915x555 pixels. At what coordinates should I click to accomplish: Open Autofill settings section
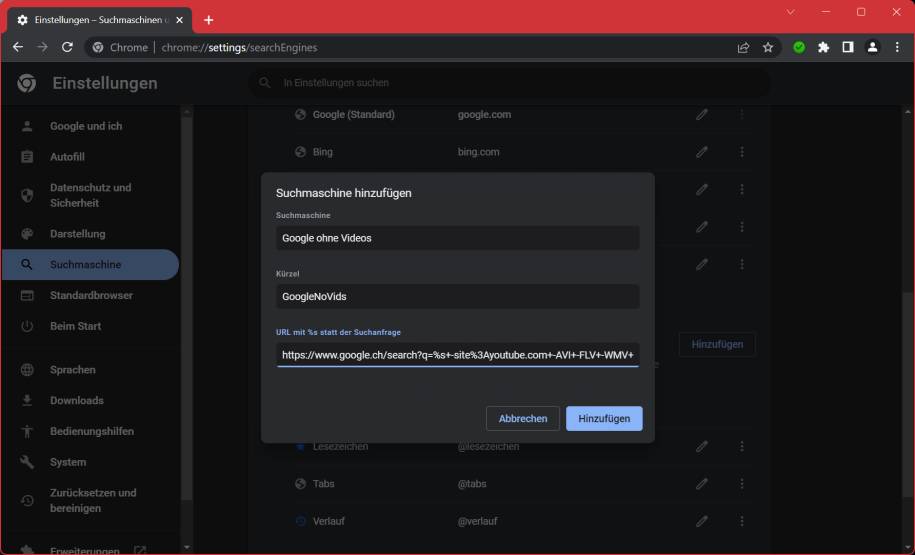(x=67, y=157)
